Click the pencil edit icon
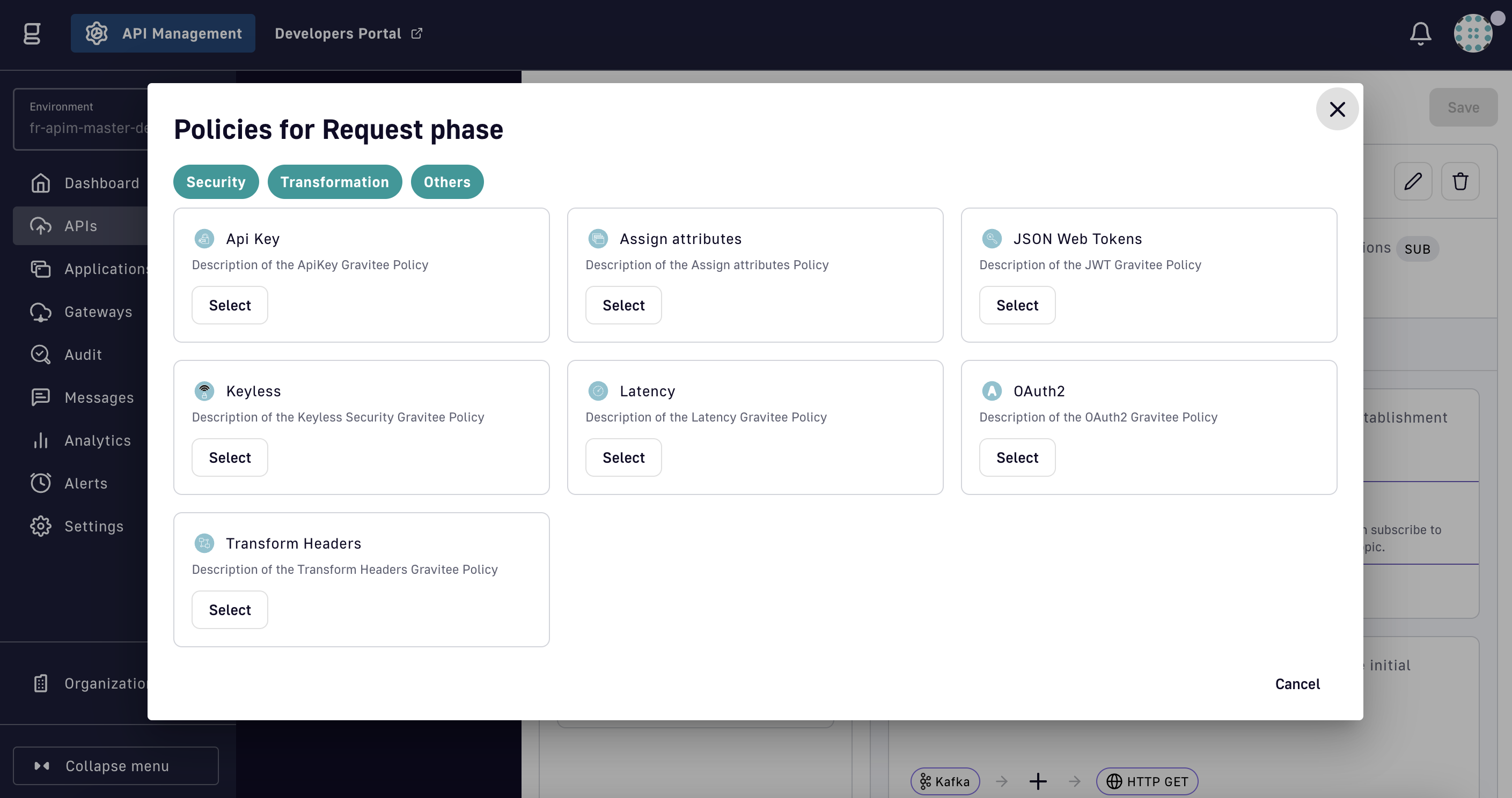 point(1413,181)
